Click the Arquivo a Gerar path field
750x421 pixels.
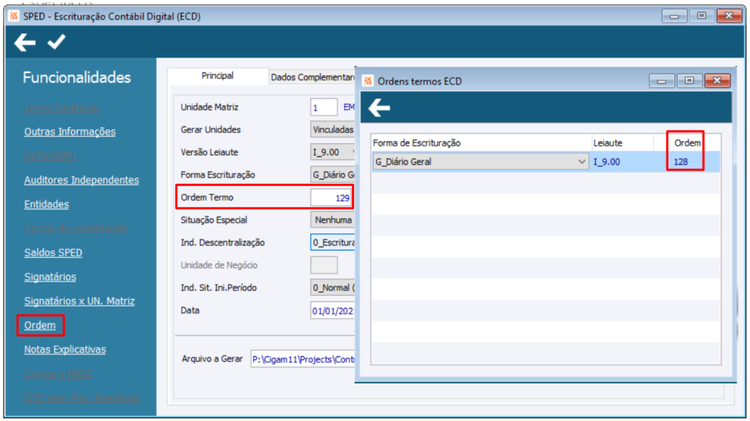pos(303,359)
